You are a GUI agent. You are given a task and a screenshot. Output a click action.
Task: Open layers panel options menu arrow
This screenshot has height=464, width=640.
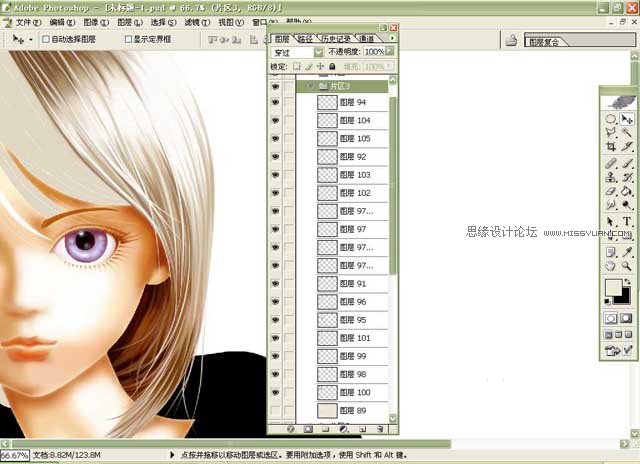392,38
